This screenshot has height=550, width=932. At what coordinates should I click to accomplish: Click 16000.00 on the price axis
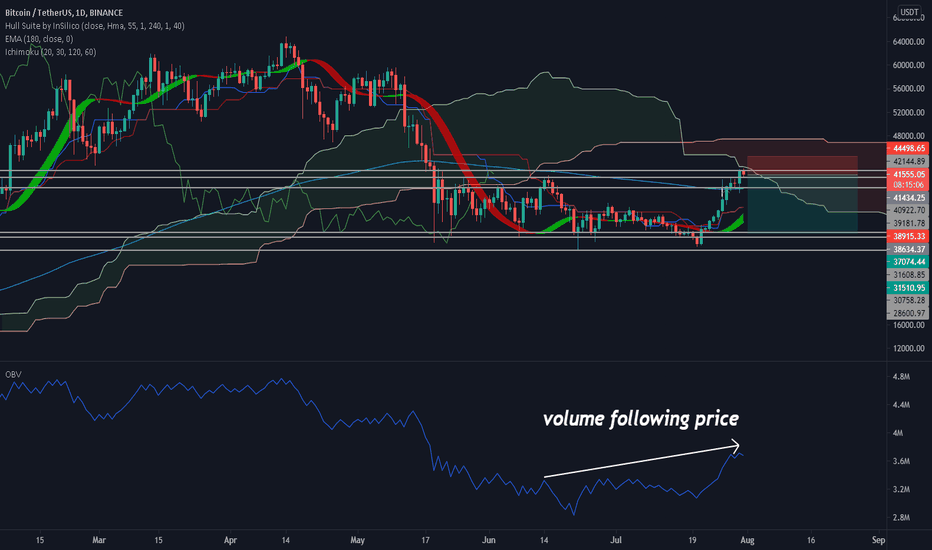click(x=908, y=325)
